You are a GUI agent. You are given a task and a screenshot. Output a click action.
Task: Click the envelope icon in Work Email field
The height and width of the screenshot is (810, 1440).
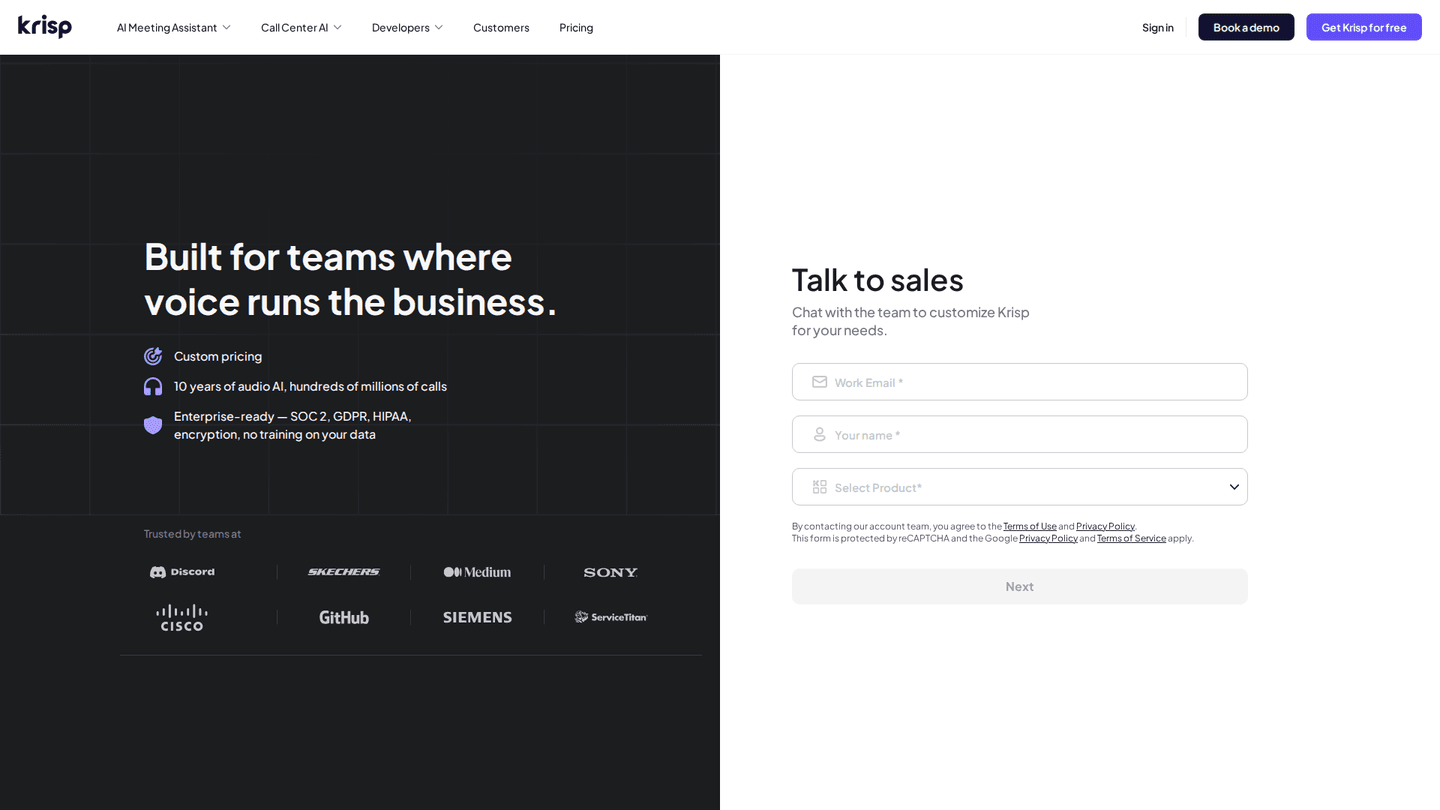tap(820, 382)
